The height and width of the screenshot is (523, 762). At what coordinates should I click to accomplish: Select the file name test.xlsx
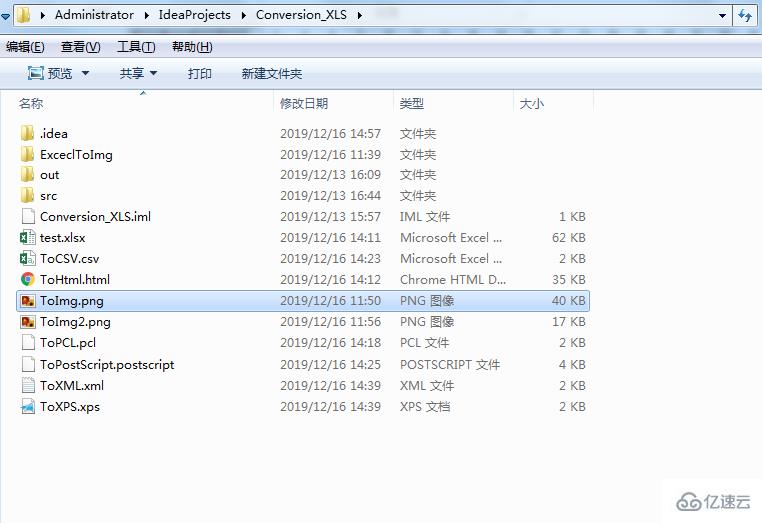pos(63,238)
